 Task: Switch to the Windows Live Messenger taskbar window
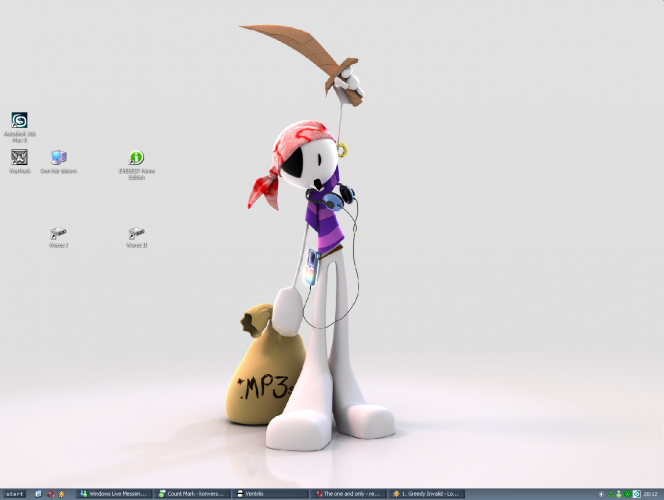[116, 494]
